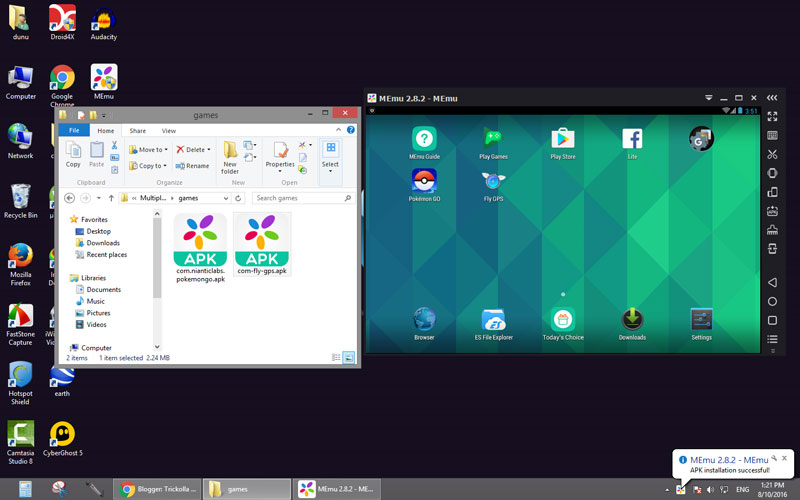Open Today's Choice in MEmu
The height and width of the screenshot is (500, 800).
pyautogui.click(x=563, y=323)
